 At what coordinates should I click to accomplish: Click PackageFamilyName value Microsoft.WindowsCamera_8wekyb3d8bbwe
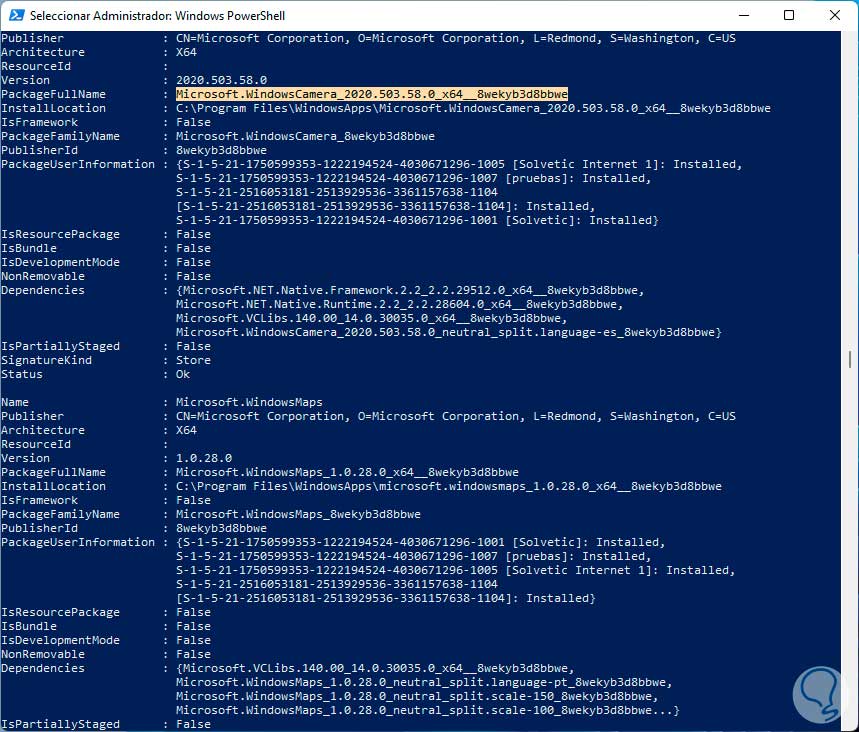point(305,136)
